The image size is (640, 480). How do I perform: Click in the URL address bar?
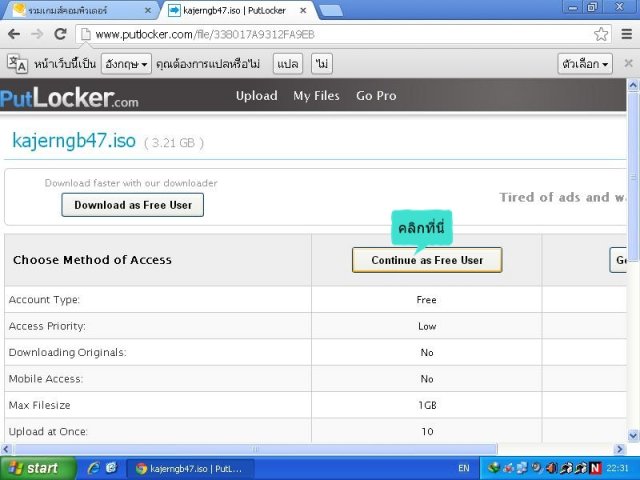(343, 34)
